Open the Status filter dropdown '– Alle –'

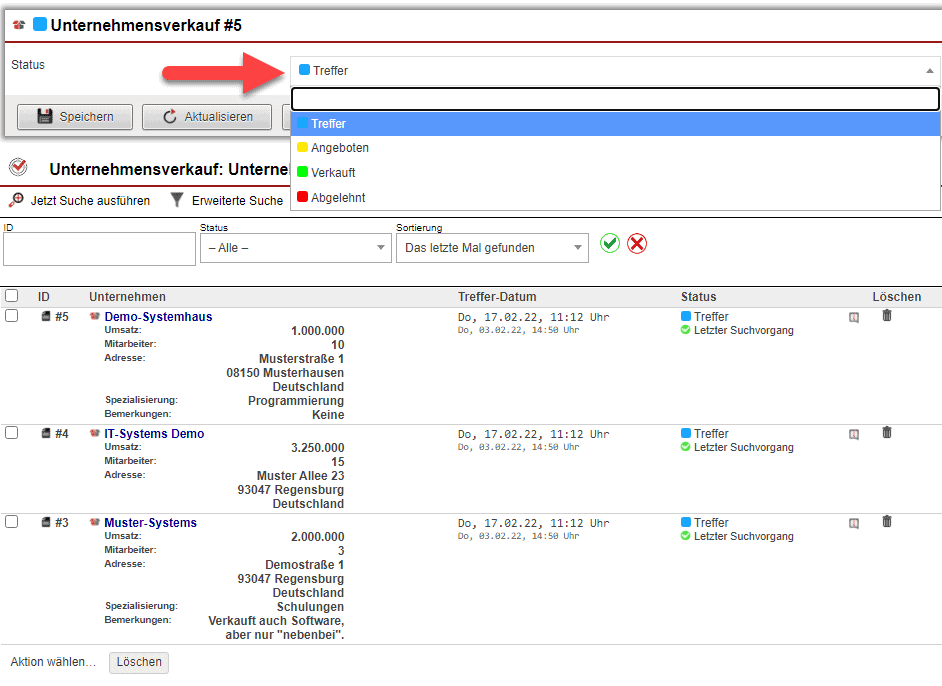coord(295,248)
